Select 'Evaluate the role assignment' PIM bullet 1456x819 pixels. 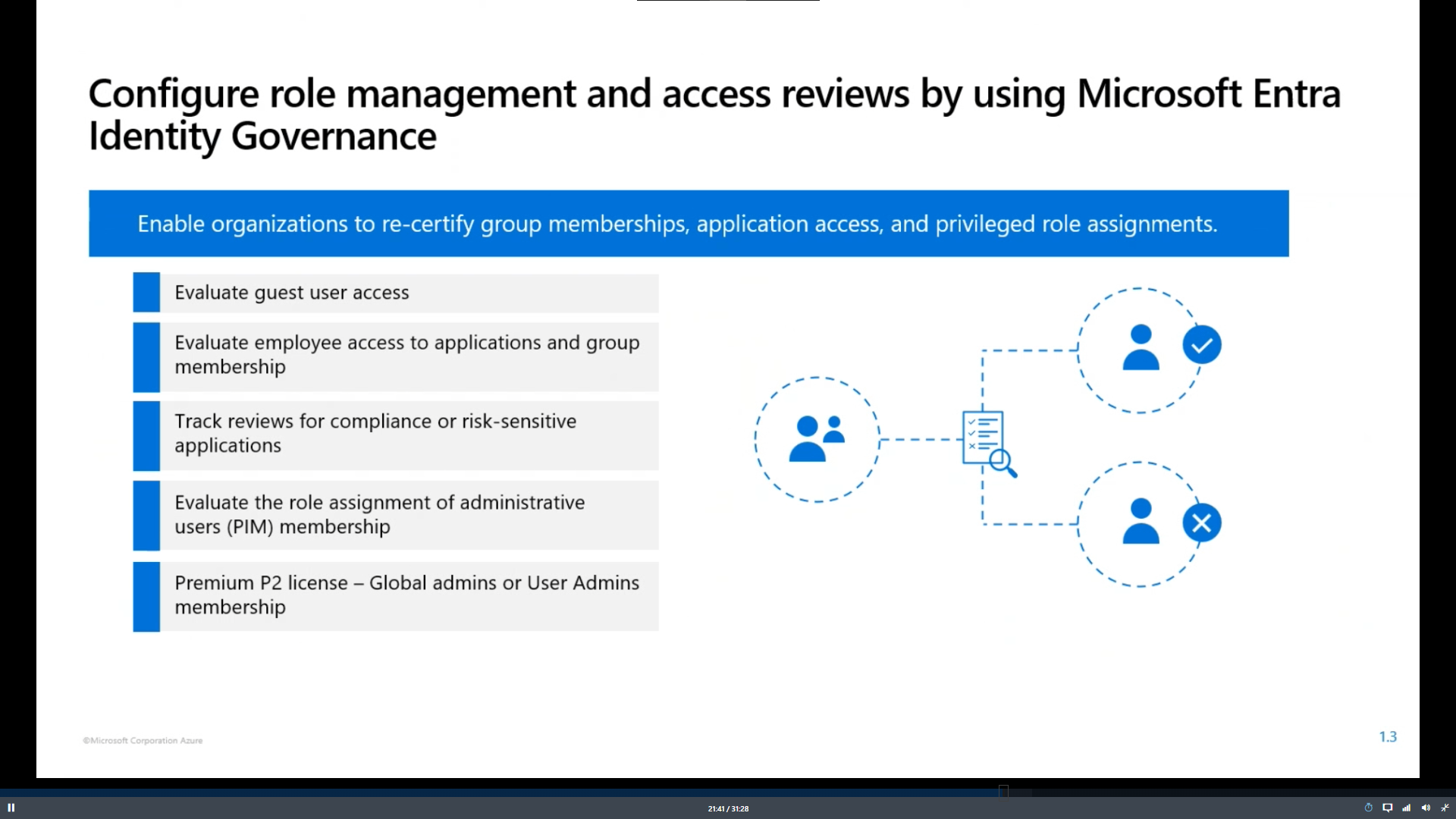396,515
